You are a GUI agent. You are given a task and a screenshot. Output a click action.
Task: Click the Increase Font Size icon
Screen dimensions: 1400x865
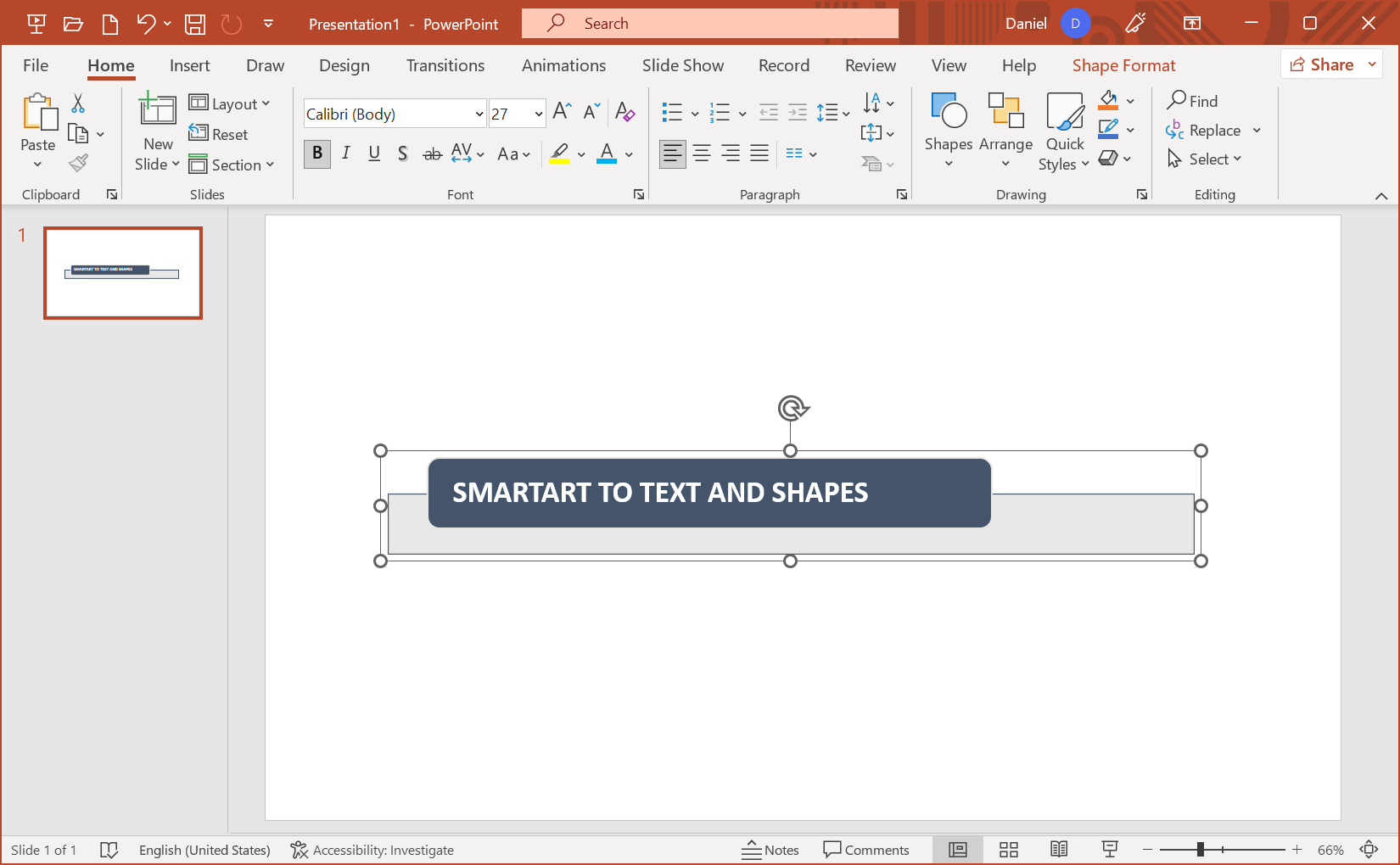click(561, 109)
